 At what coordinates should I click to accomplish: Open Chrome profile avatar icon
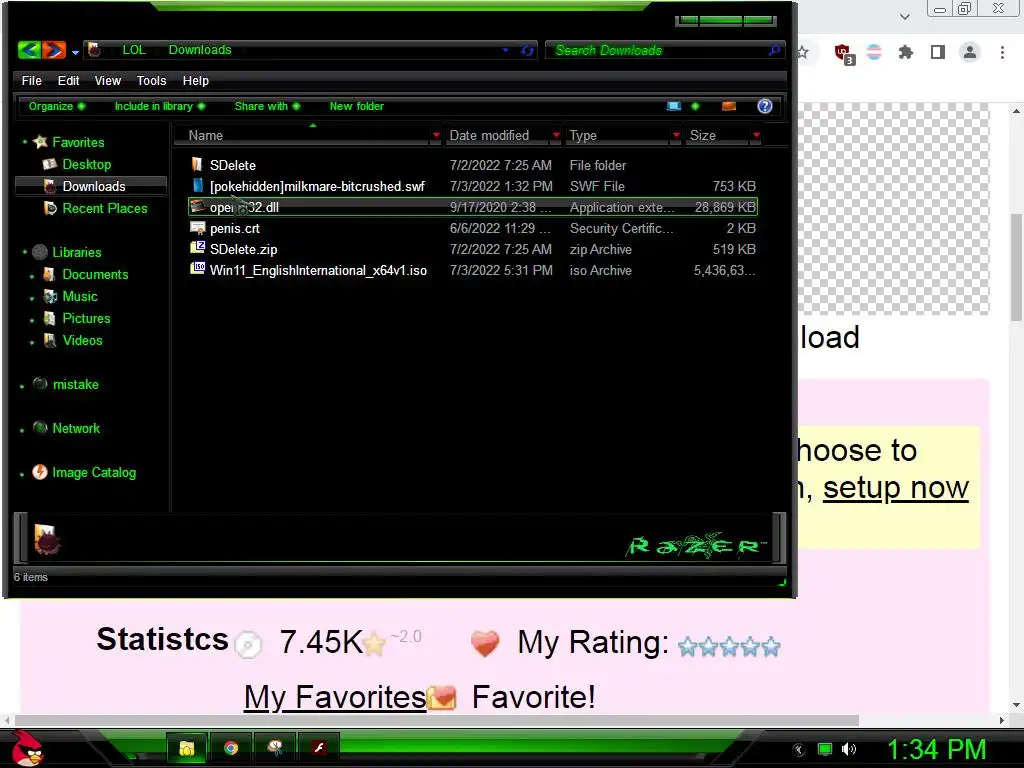[970, 52]
